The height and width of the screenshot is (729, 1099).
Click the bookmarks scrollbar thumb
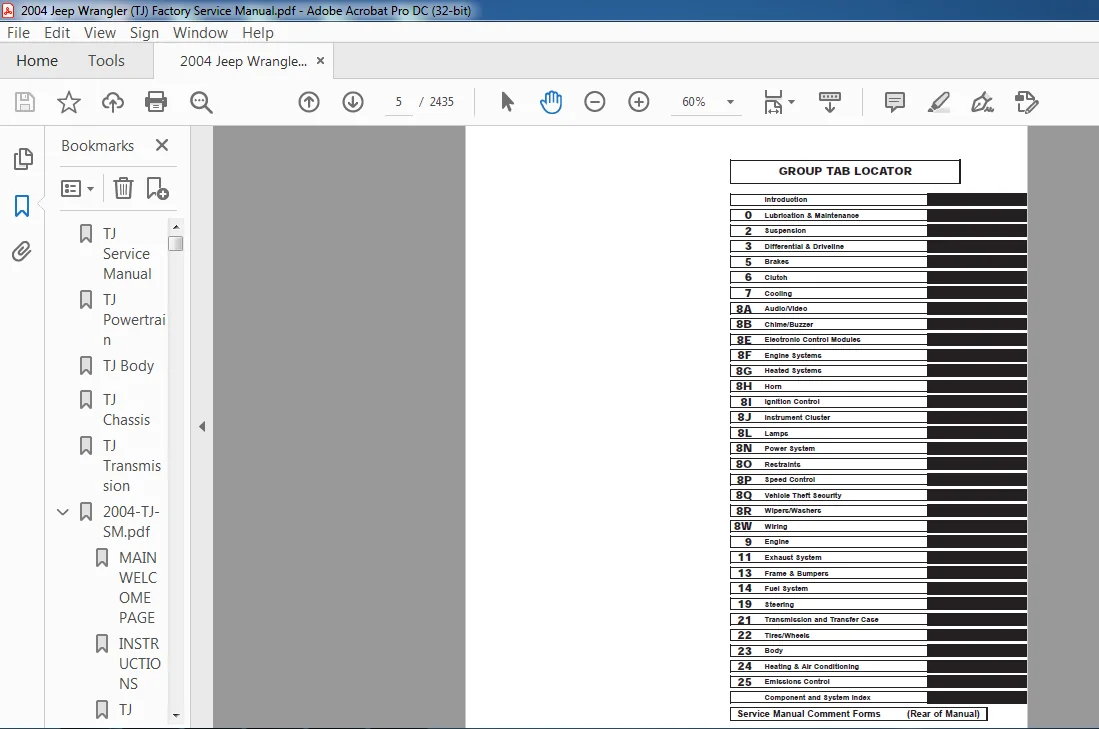click(x=176, y=243)
